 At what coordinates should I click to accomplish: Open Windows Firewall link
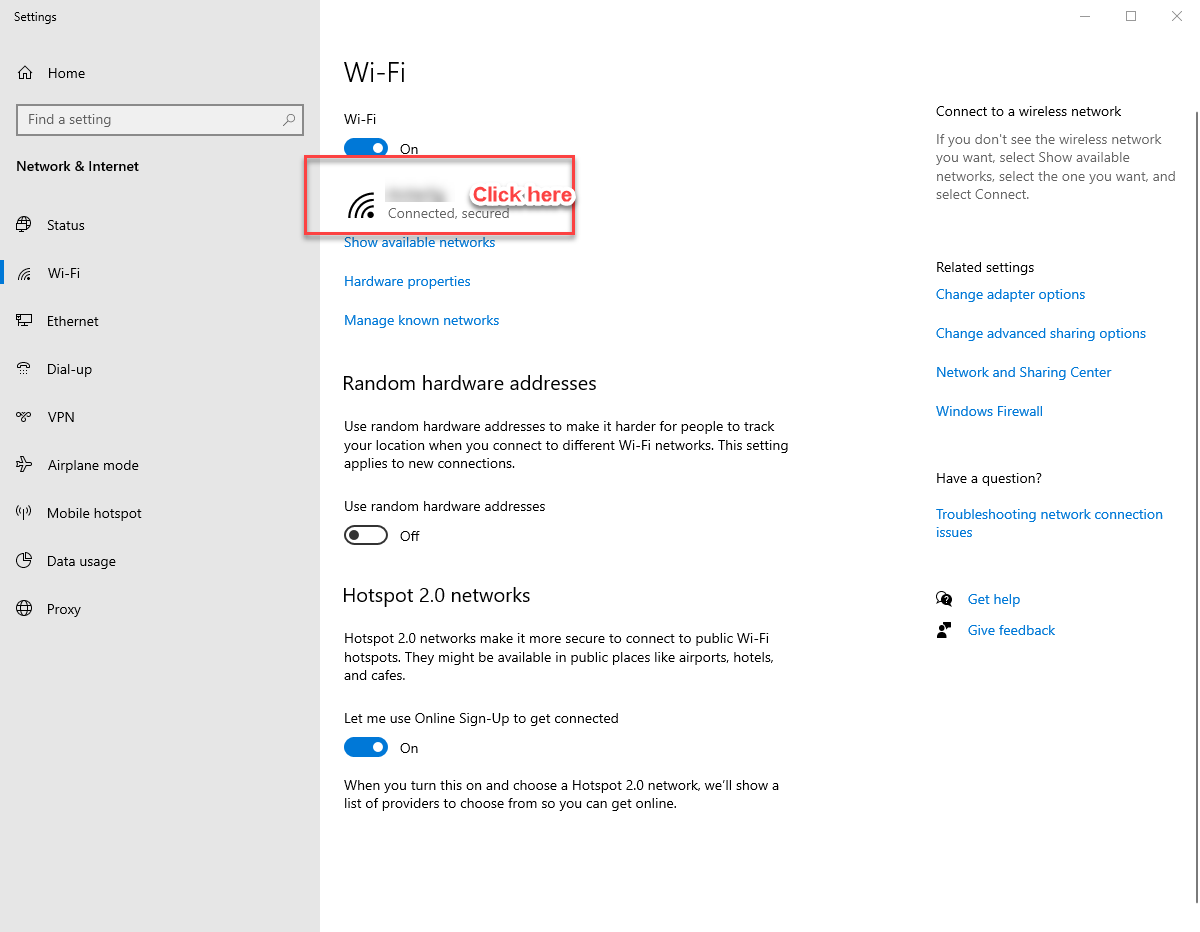click(x=989, y=411)
